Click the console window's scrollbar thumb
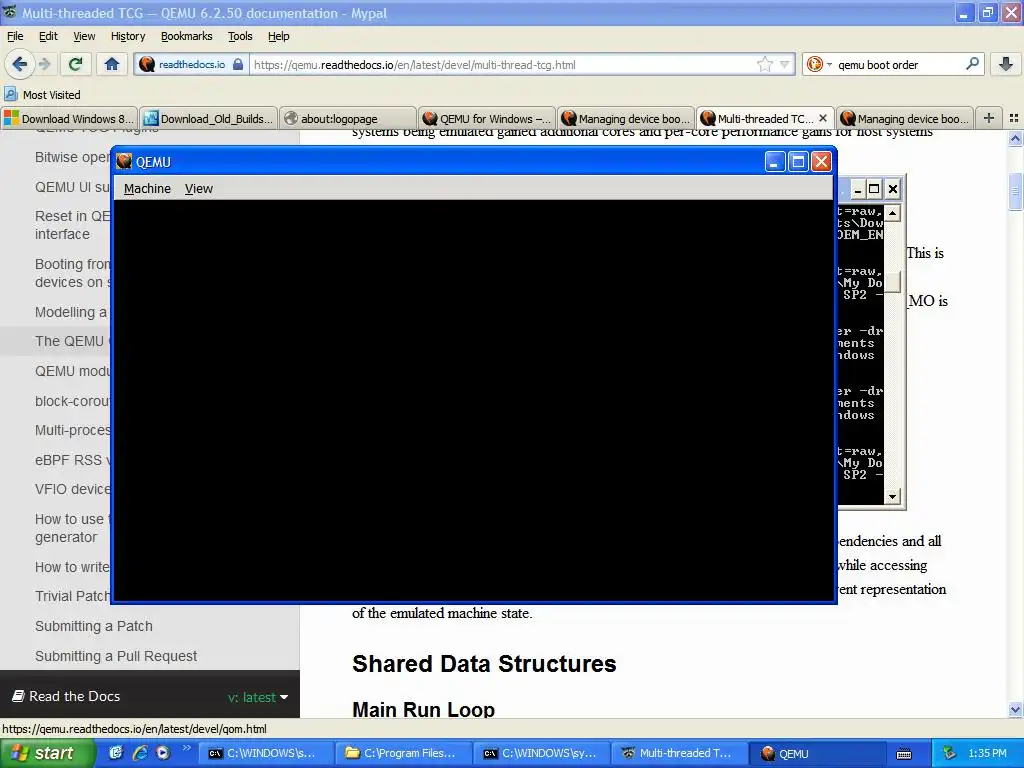The width and height of the screenshot is (1024, 768). tap(892, 281)
